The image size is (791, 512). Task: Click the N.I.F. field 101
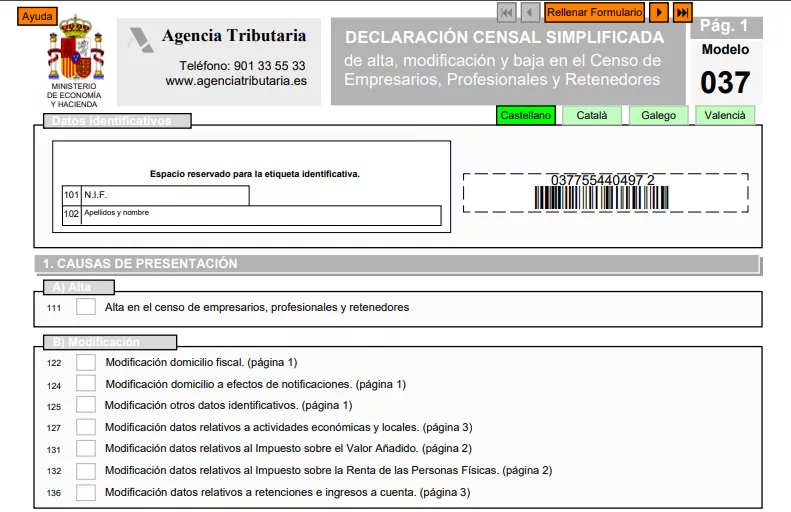click(x=165, y=195)
